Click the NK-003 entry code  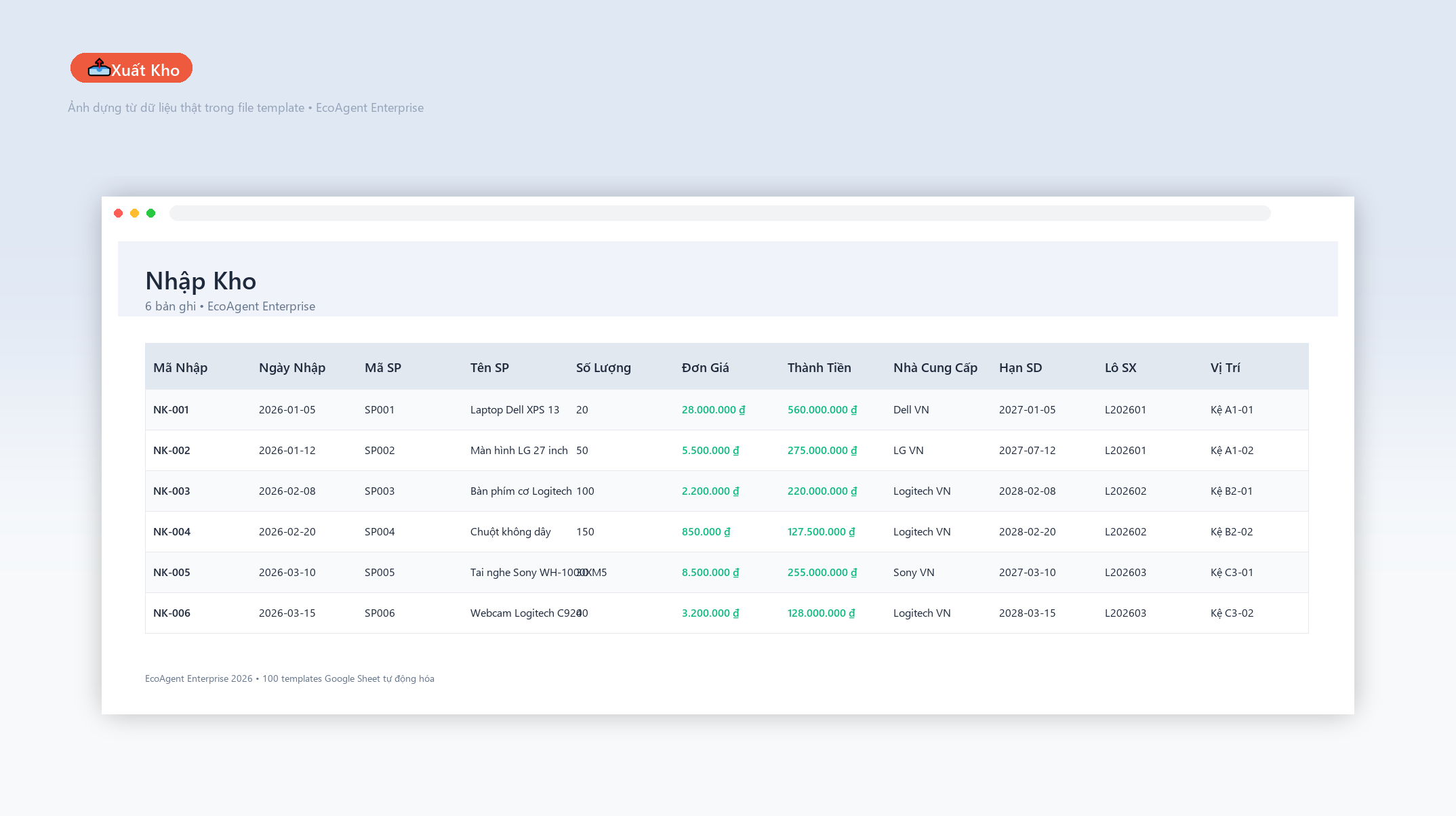[x=171, y=491]
